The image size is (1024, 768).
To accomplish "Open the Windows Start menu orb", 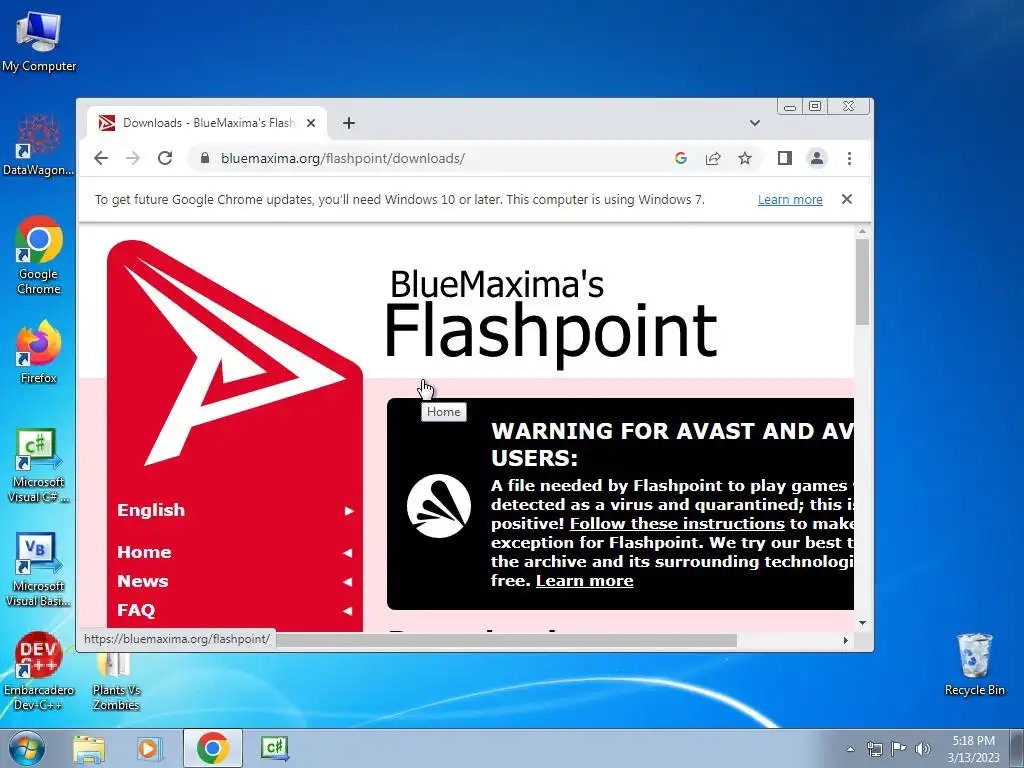I will pos(26,748).
